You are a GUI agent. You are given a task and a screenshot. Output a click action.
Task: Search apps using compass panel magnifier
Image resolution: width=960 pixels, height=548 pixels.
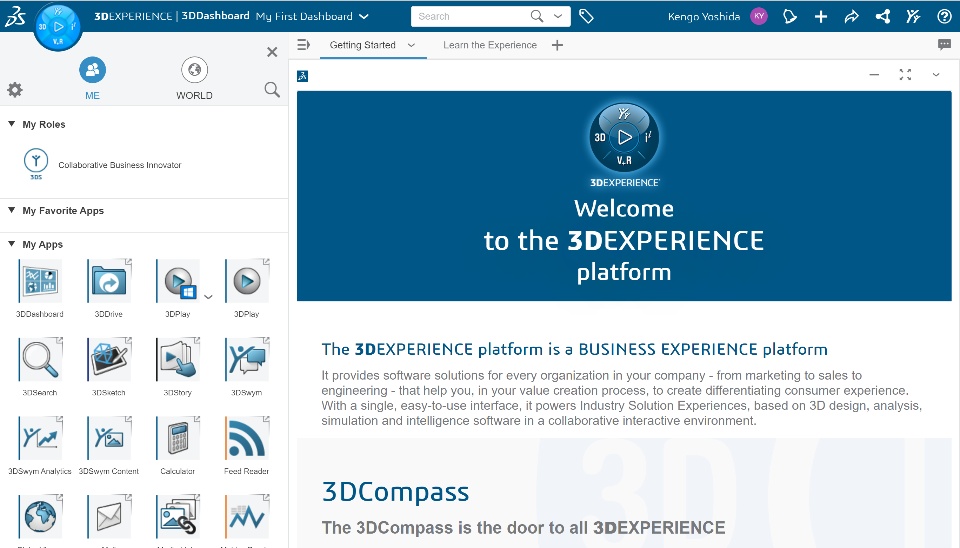(x=272, y=90)
